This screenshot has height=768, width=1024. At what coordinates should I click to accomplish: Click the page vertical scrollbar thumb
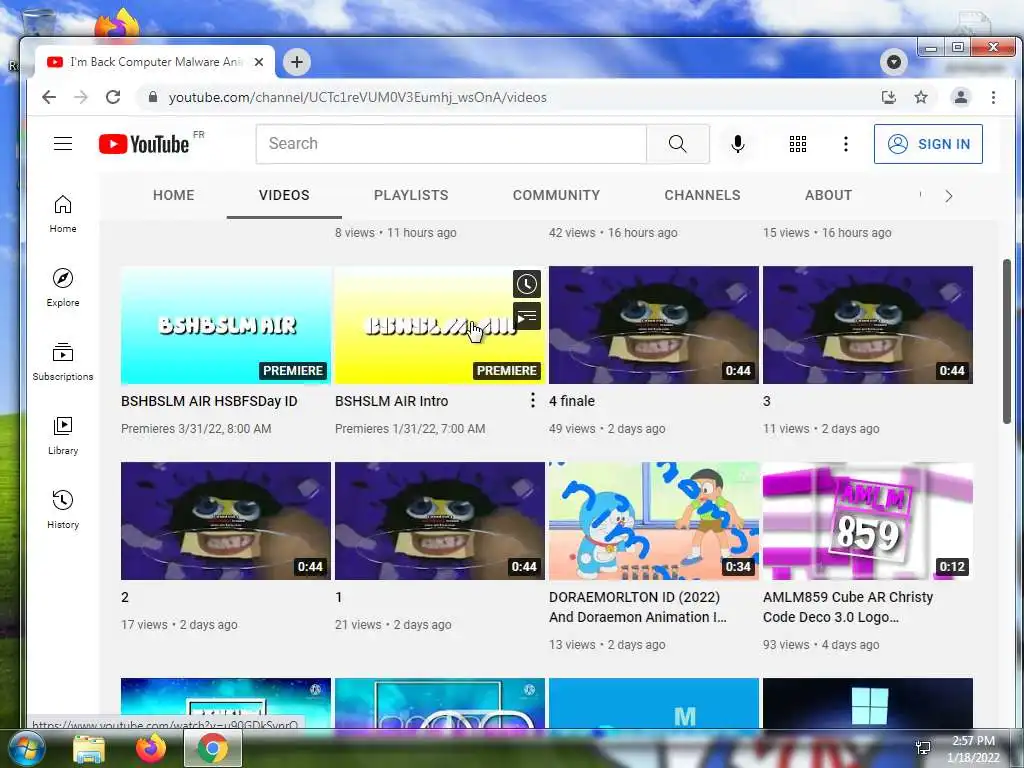(1006, 342)
